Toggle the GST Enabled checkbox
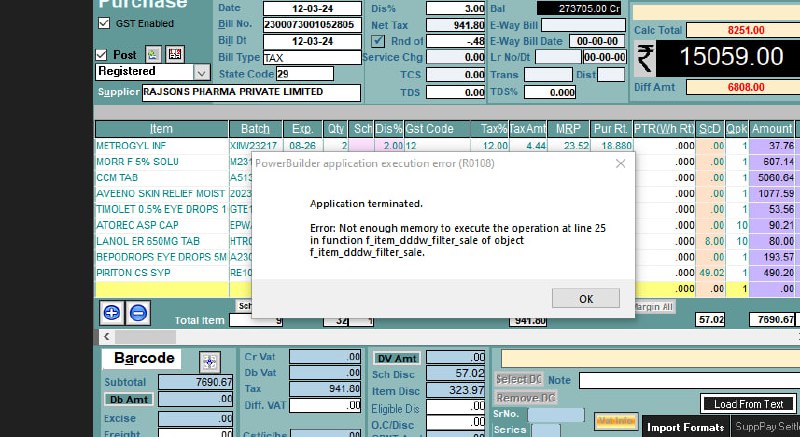The width and height of the screenshot is (800, 437). pos(105,24)
